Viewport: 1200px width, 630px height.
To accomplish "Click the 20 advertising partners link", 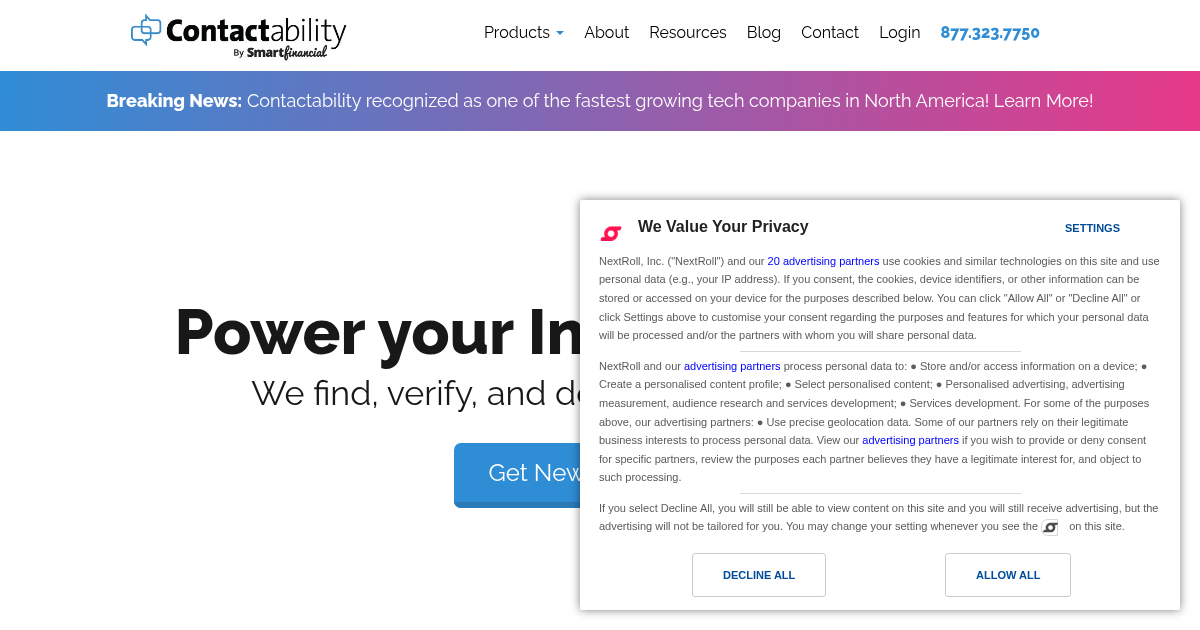I will 823,261.
